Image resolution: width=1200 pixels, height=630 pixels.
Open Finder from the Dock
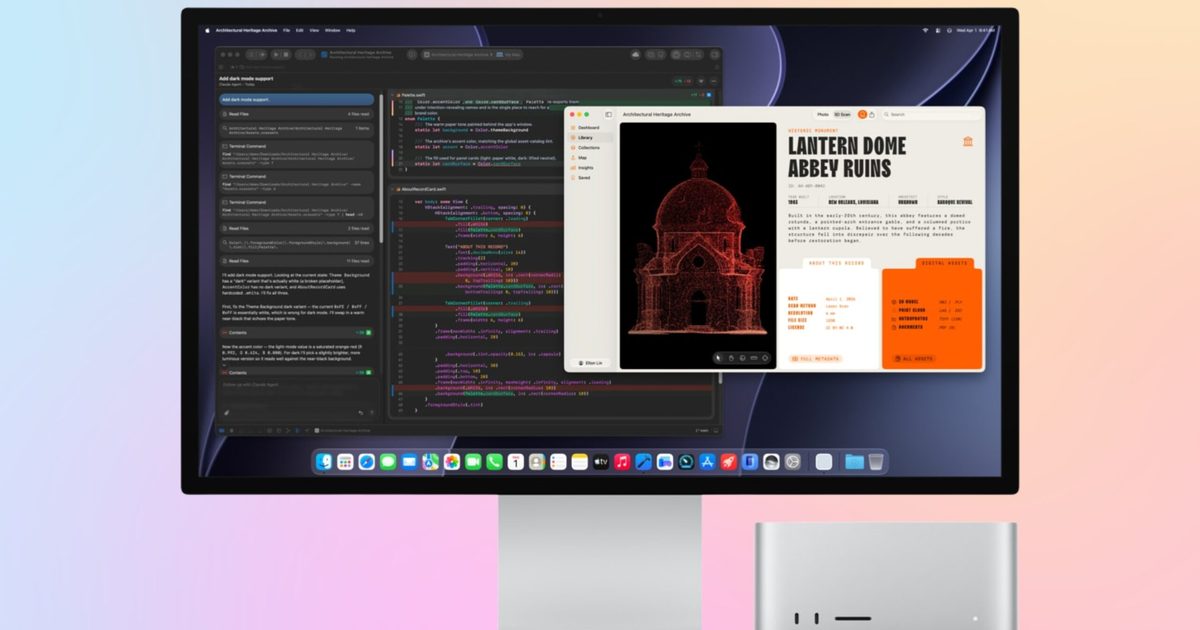click(324, 462)
